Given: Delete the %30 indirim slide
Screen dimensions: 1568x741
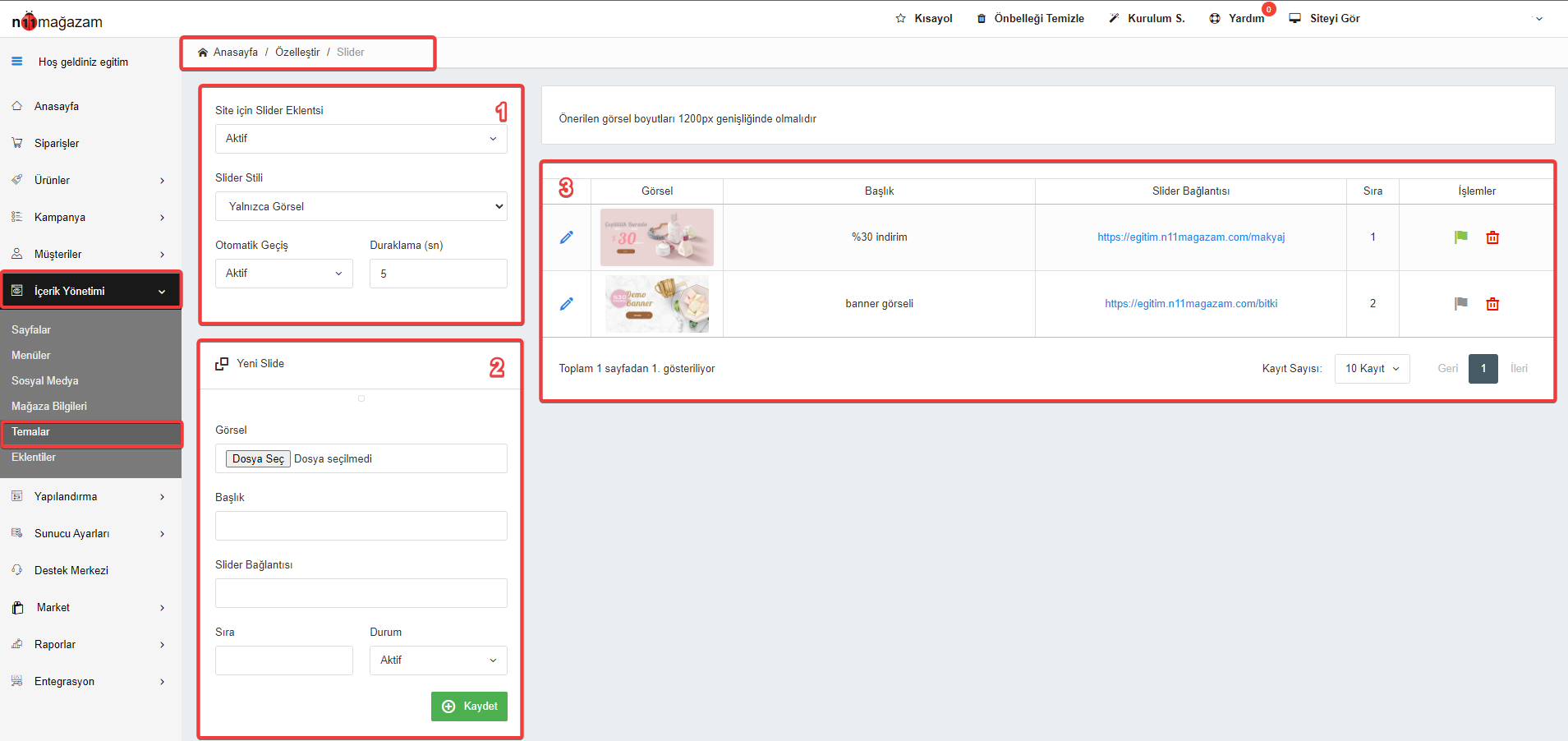Looking at the screenshot, I should pyautogui.click(x=1492, y=237).
